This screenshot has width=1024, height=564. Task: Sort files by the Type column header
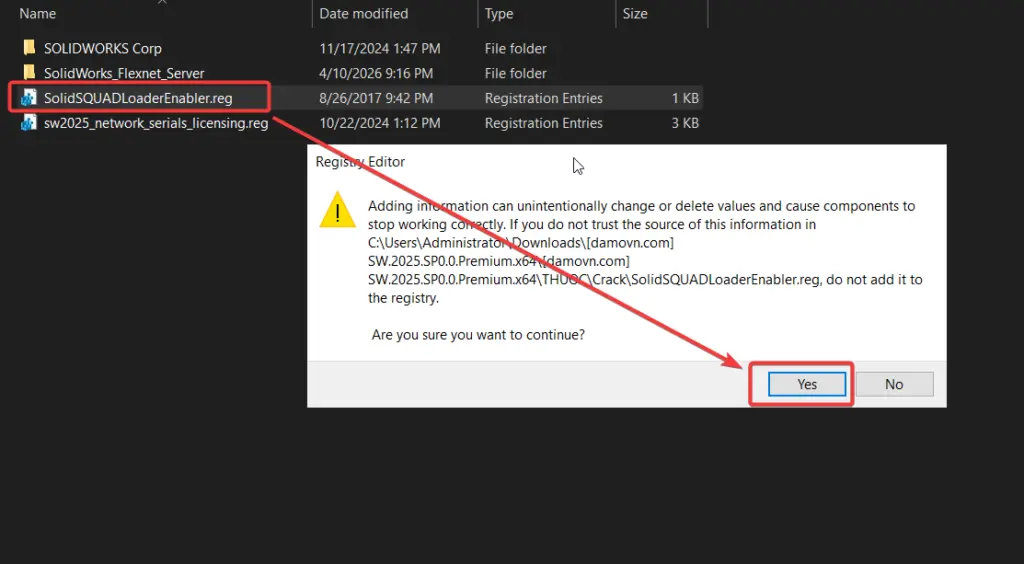pos(499,14)
